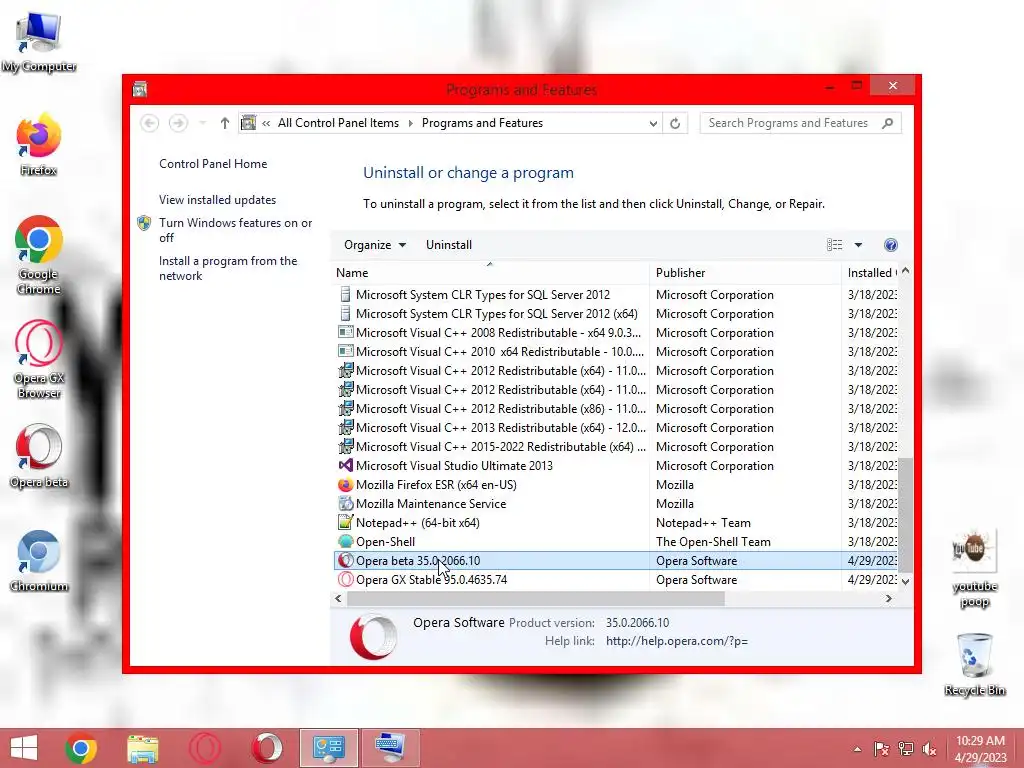The width and height of the screenshot is (1024, 768).
Task: Go back in Programs and Features
Action: (150, 123)
